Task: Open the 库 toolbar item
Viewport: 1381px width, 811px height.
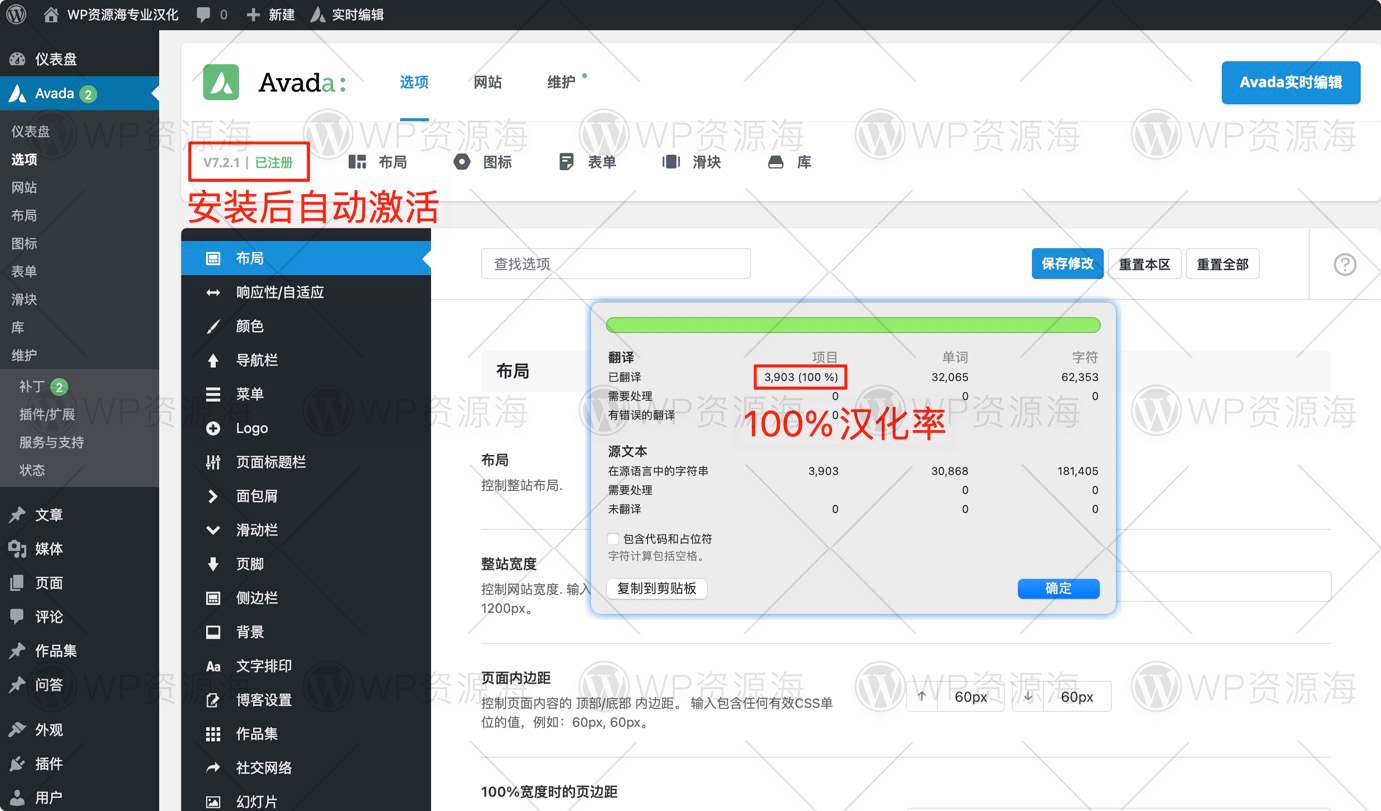Action: pyautogui.click(x=790, y=162)
